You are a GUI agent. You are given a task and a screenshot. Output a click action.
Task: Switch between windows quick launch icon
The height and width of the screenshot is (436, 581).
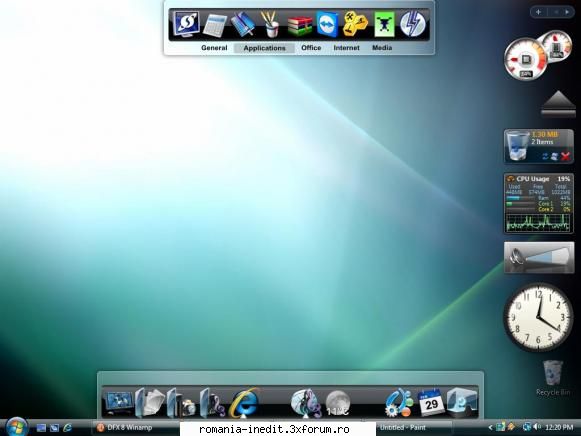[x=54, y=428]
